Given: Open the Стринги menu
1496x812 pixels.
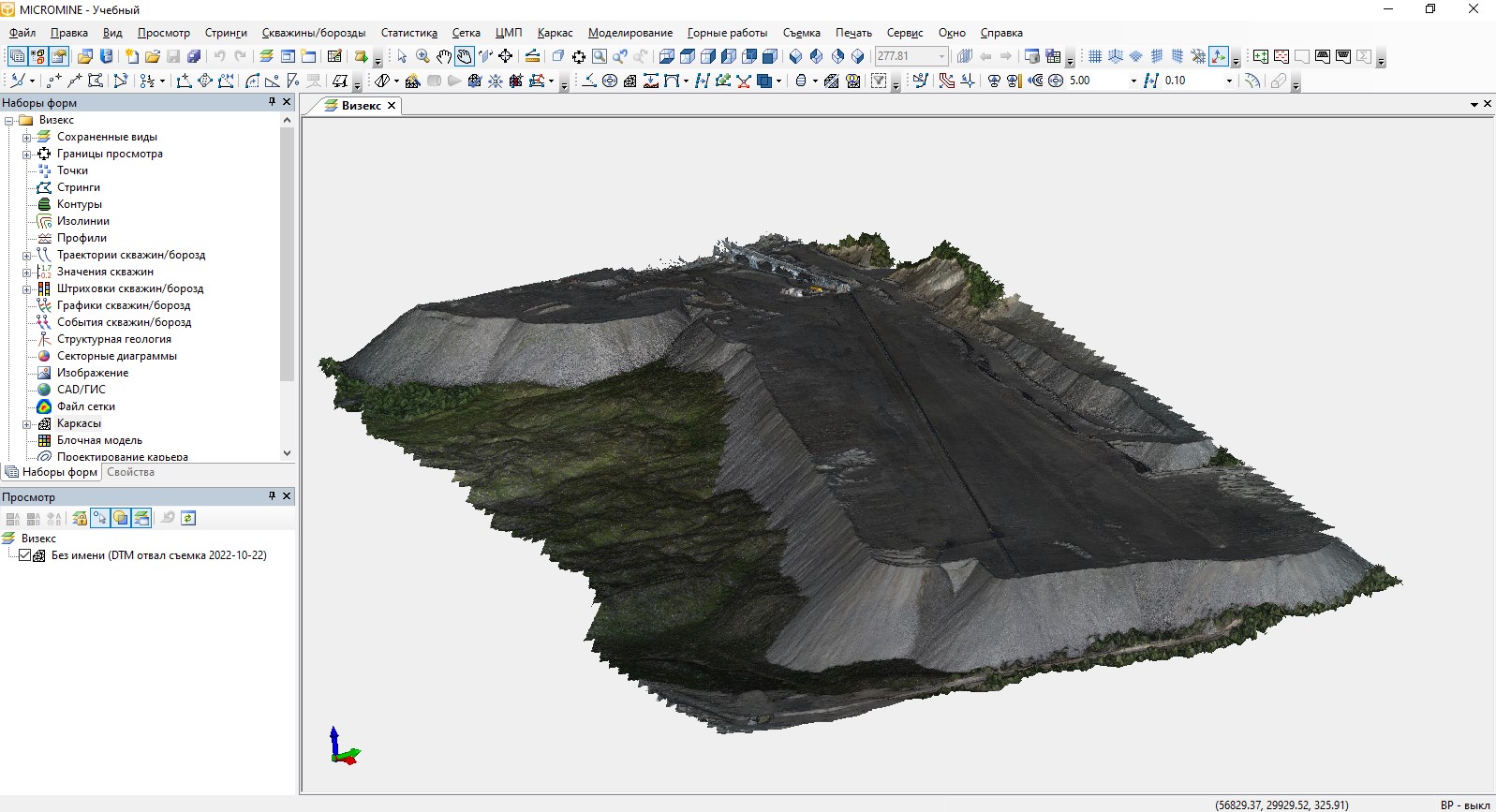Looking at the screenshot, I should coord(226,33).
